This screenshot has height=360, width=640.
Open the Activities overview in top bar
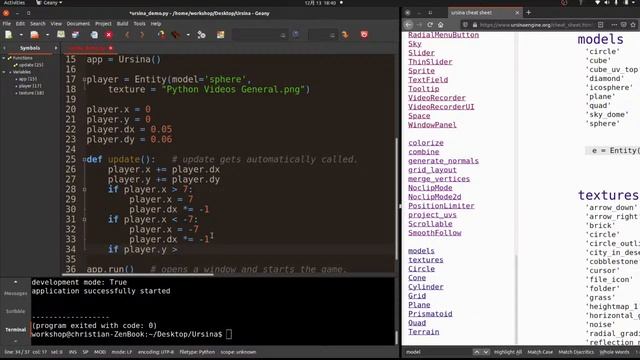pyautogui.click(x=14, y=2)
